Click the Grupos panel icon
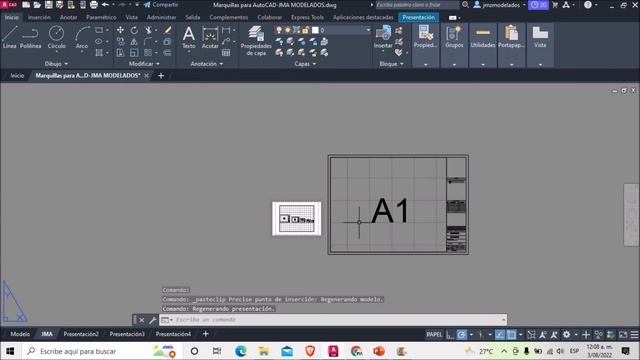This screenshot has width=640, height=360. pyautogui.click(x=454, y=37)
